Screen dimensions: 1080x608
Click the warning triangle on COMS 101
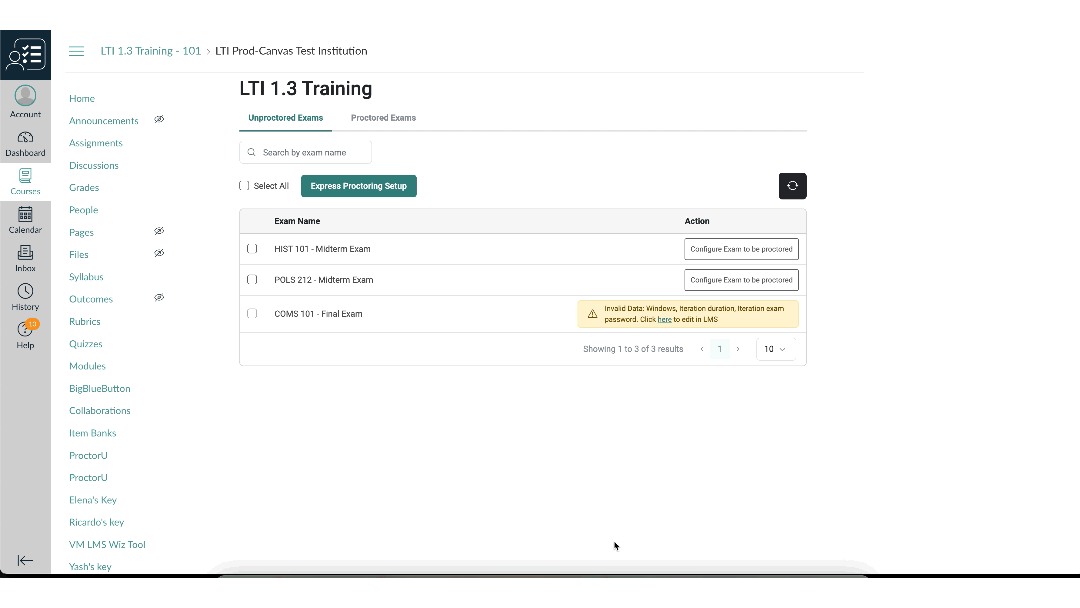click(x=592, y=314)
